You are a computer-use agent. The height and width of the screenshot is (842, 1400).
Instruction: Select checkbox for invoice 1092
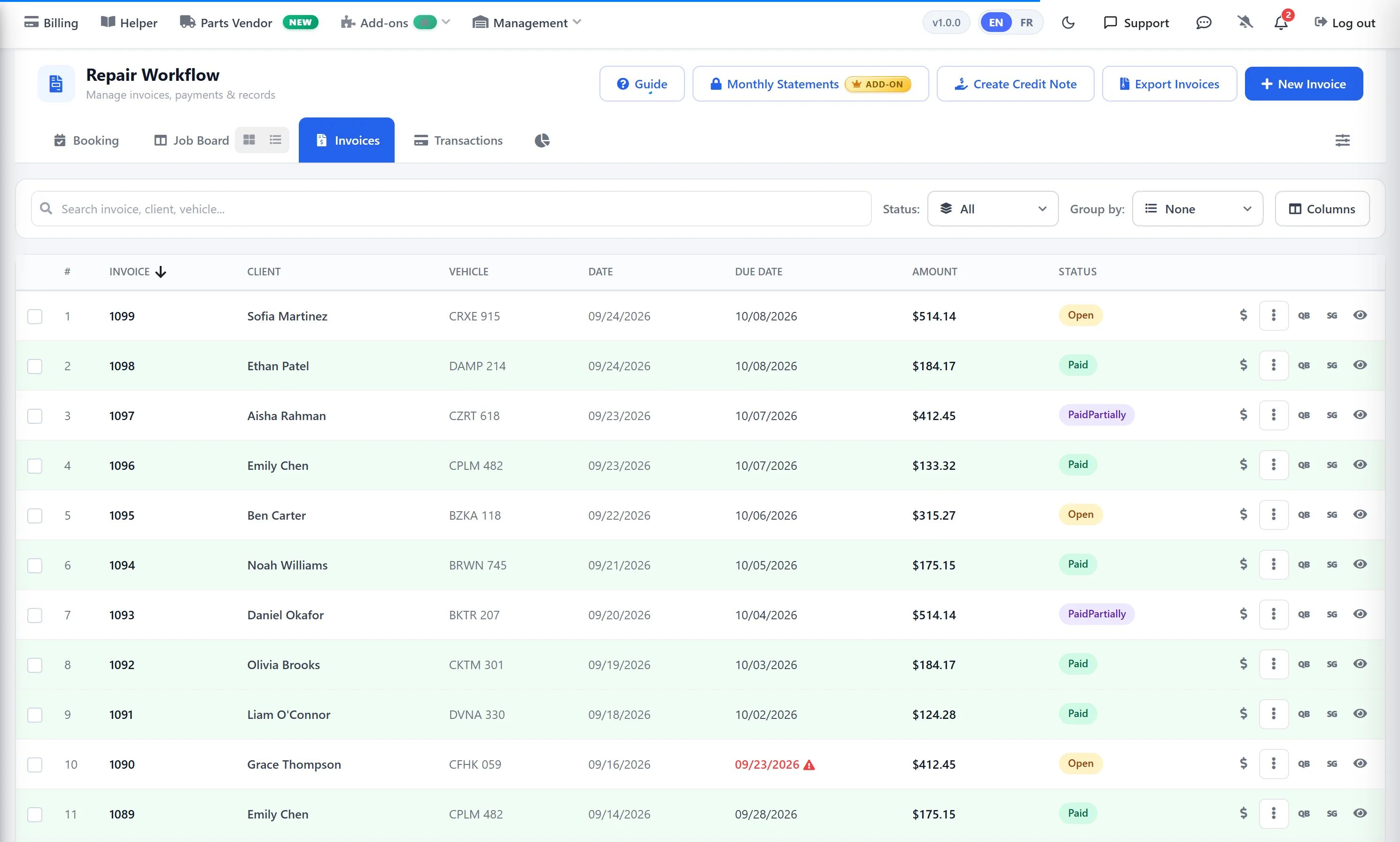(x=35, y=664)
